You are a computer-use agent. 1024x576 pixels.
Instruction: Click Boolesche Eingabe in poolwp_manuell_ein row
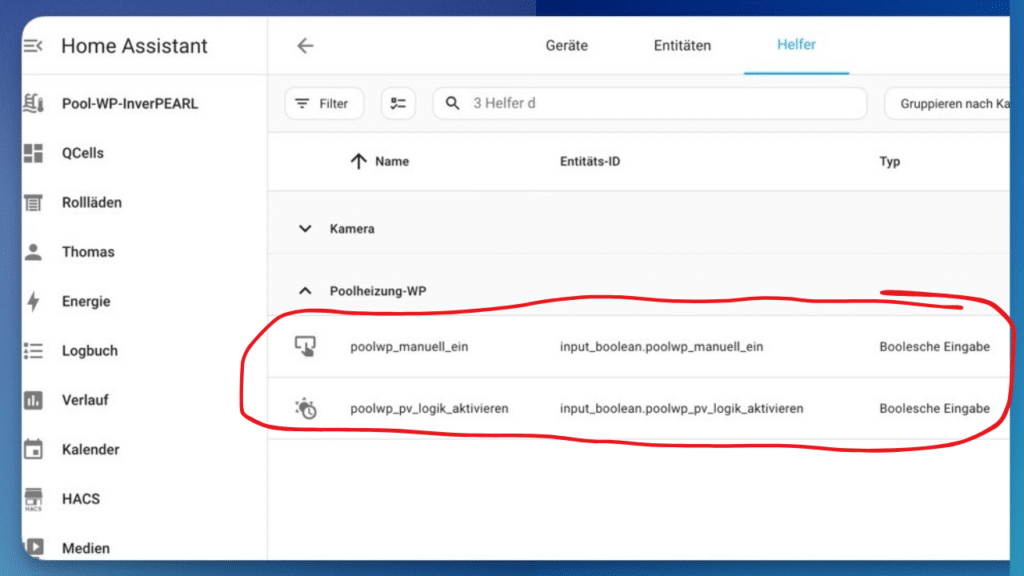click(x=935, y=347)
